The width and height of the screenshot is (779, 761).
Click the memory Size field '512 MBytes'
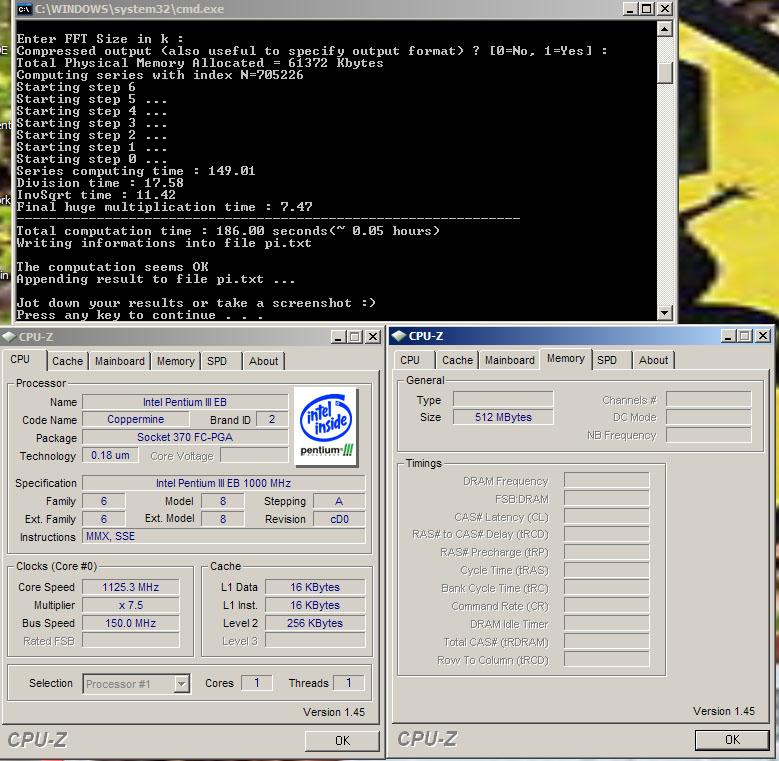pyautogui.click(x=503, y=417)
